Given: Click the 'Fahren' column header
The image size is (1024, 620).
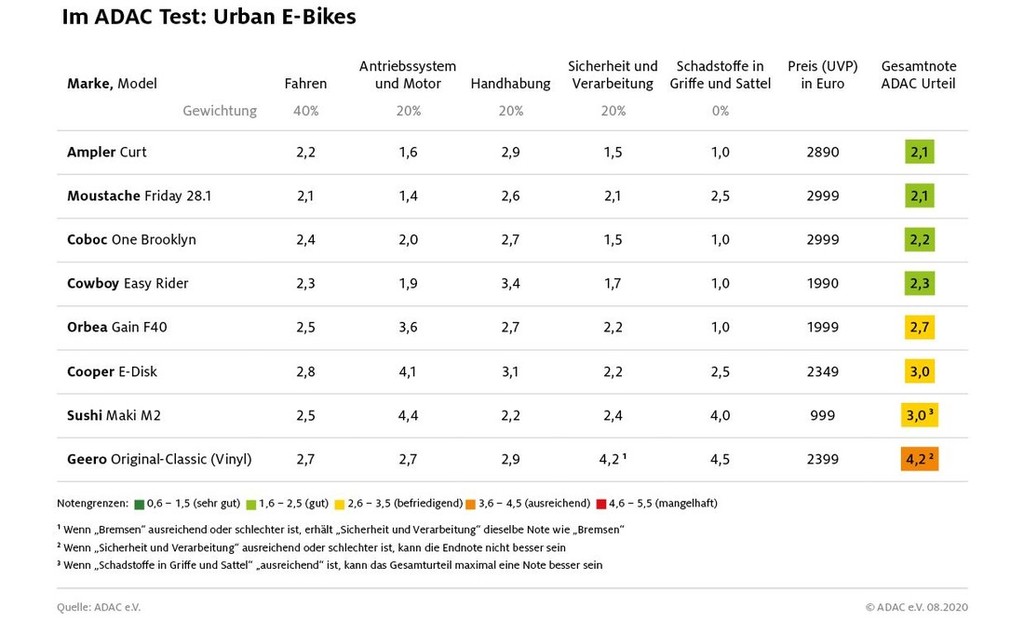Looking at the screenshot, I should pos(305,84).
